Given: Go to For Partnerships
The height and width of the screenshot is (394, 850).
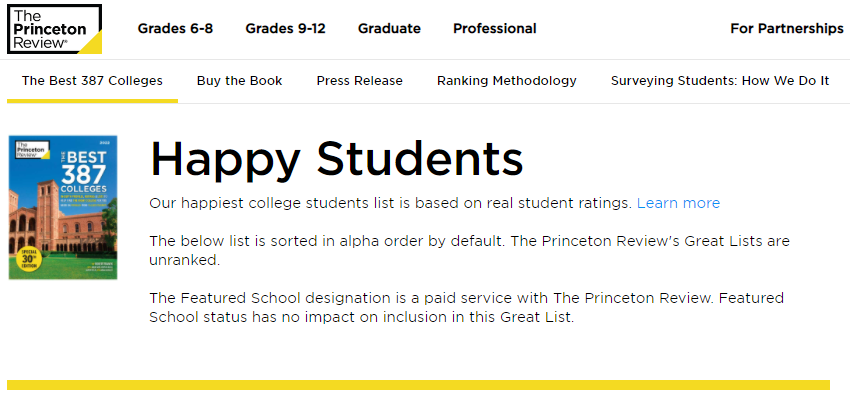Looking at the screenshot, I should click(787, 29).
